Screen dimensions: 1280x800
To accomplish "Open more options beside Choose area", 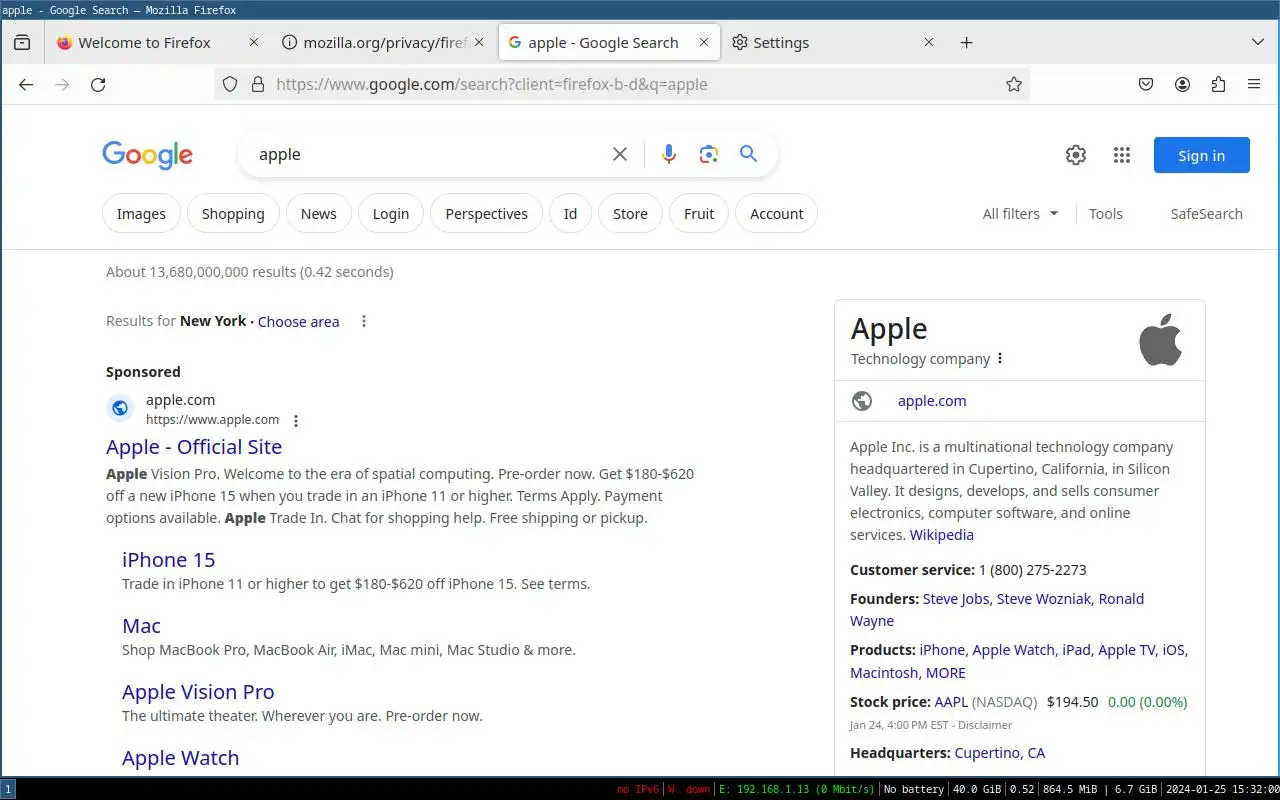I will 364,321.
